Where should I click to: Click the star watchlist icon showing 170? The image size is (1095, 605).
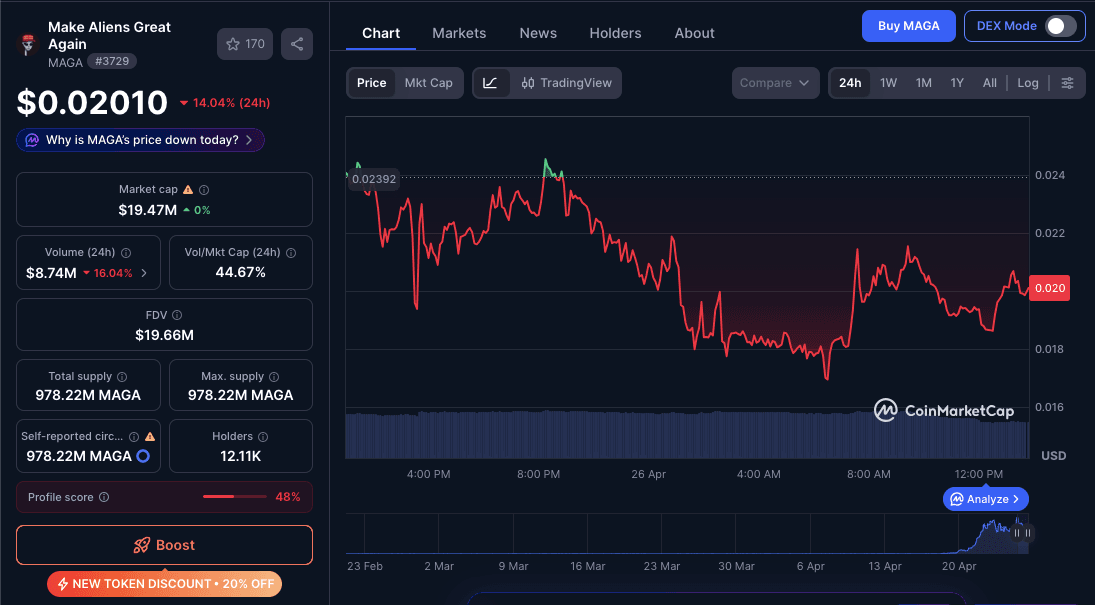pyautogui.click(x=244, y=43)
